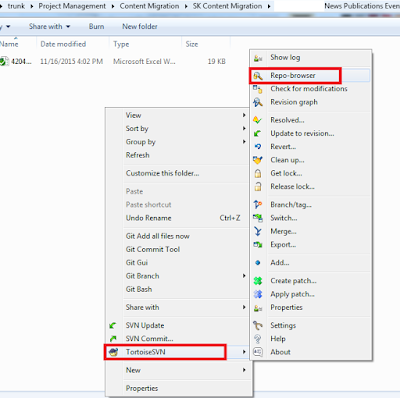400x398 pixels.
Task: Click the Check for modifications icon
Action: [x=258, y=89]
